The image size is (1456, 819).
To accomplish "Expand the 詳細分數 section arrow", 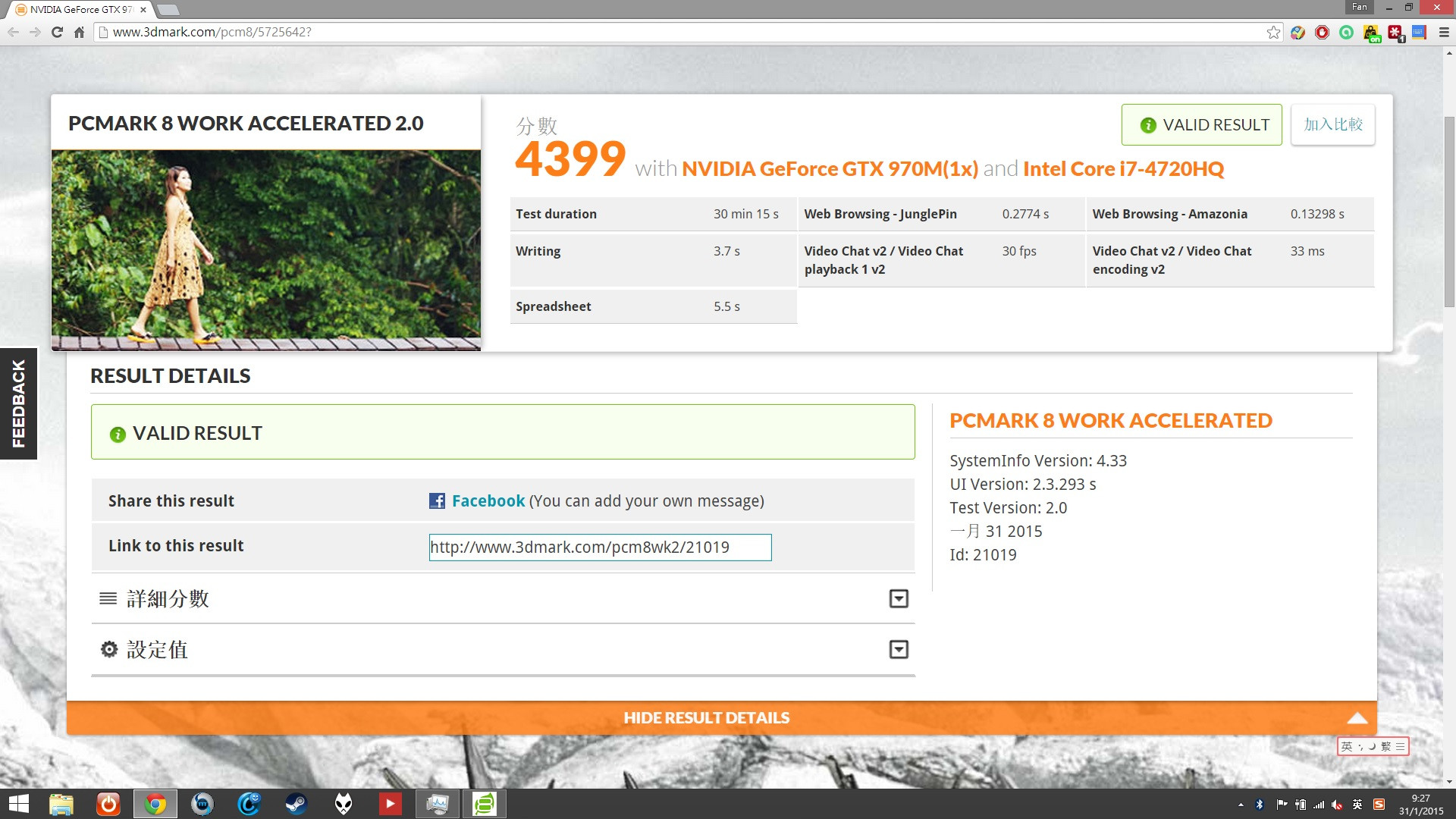I will pyautogui.click(x=899, y=598).
